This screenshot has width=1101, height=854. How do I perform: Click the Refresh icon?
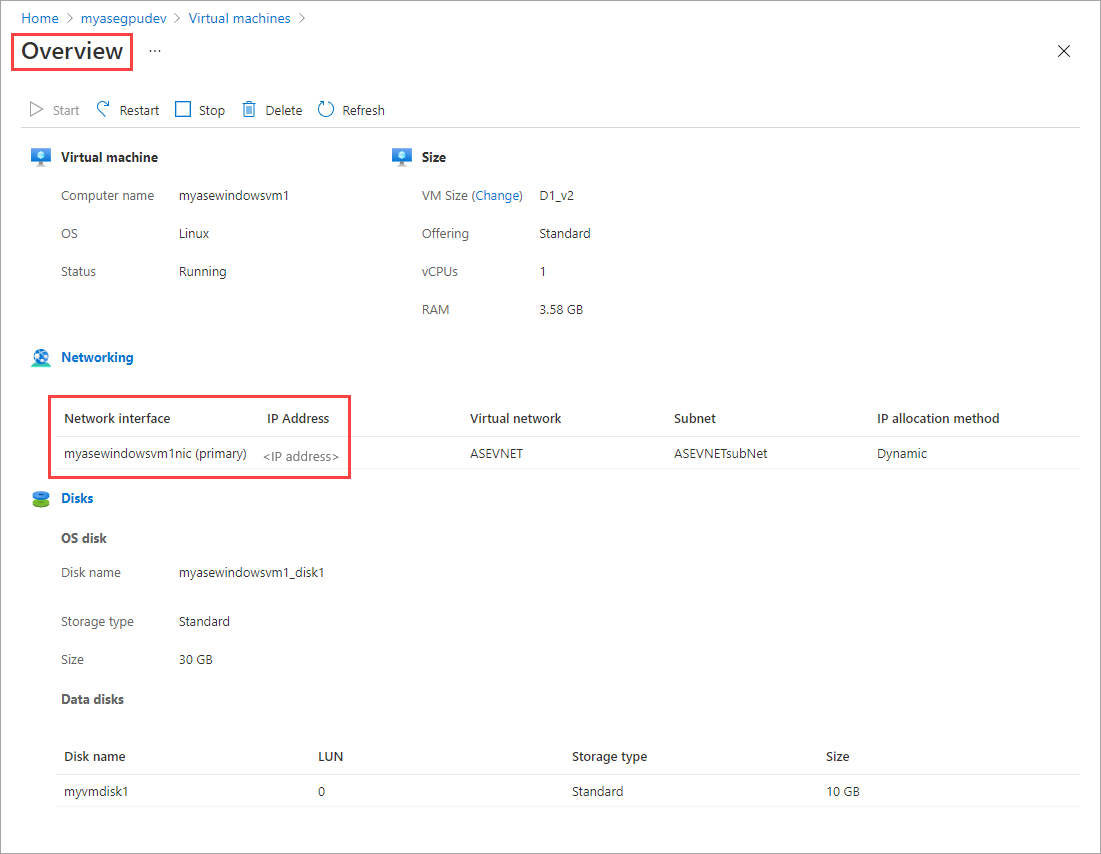point(327,109)
